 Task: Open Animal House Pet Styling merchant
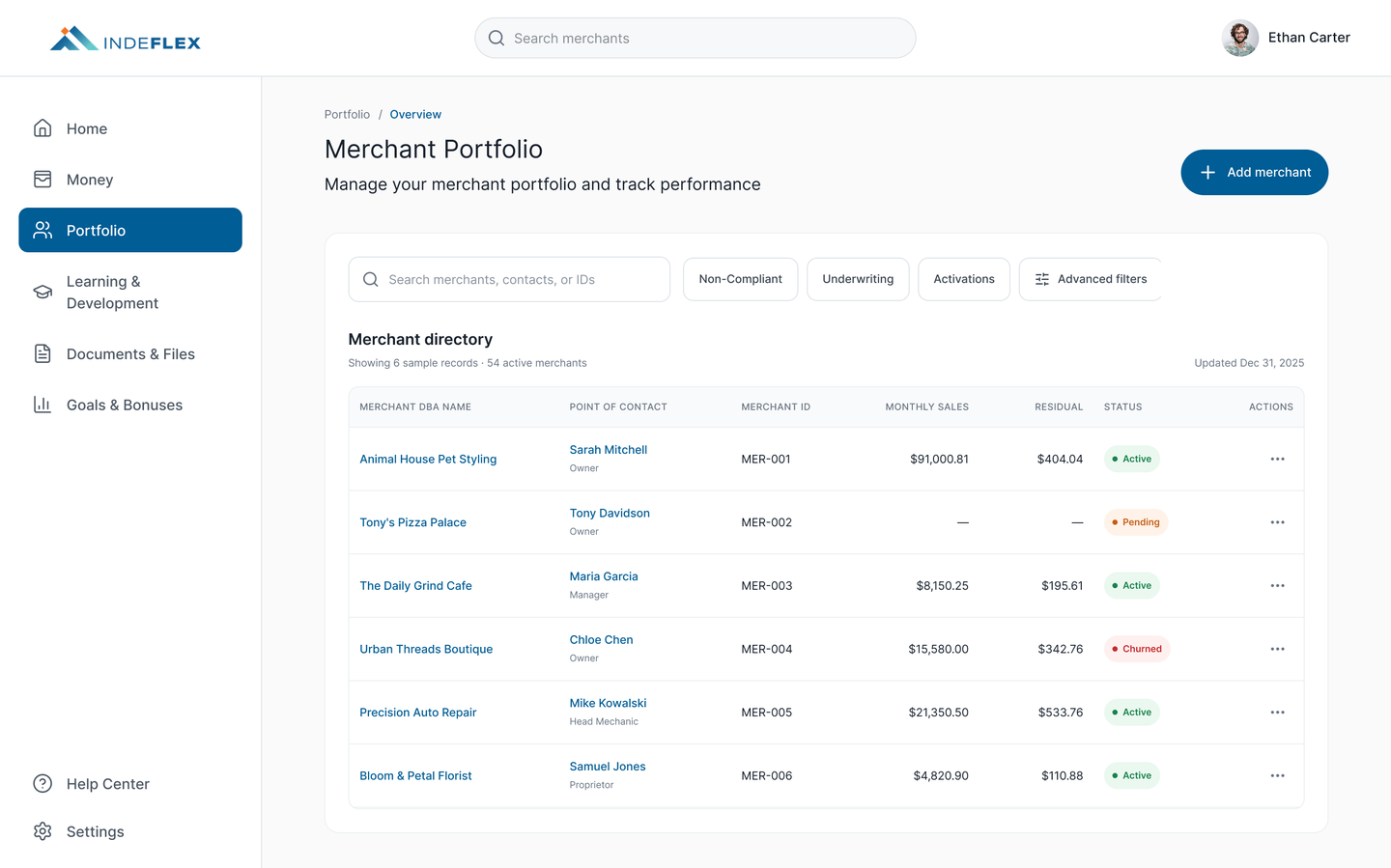(428, 459)
